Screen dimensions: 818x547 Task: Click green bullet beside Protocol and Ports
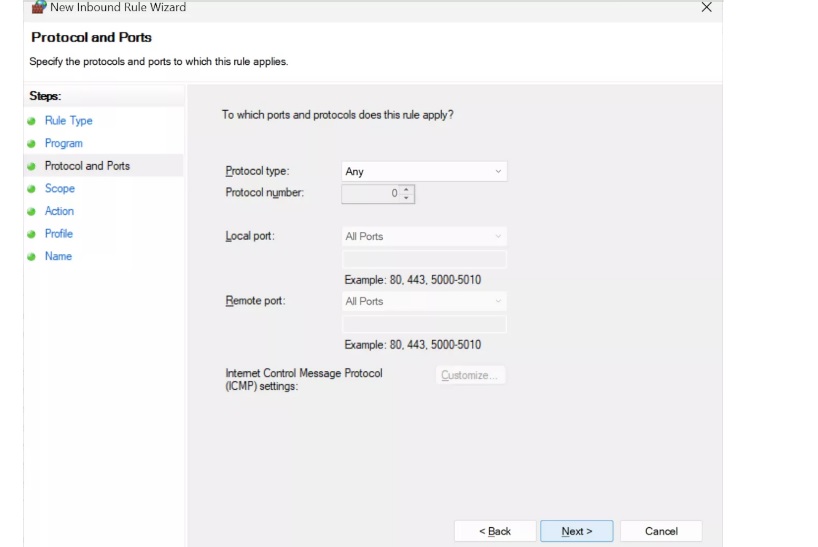[x=31, y=166]
